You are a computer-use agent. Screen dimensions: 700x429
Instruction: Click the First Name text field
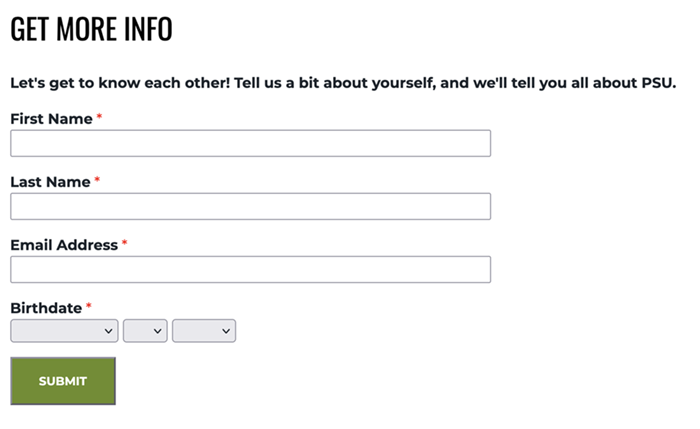coord(250,143)
